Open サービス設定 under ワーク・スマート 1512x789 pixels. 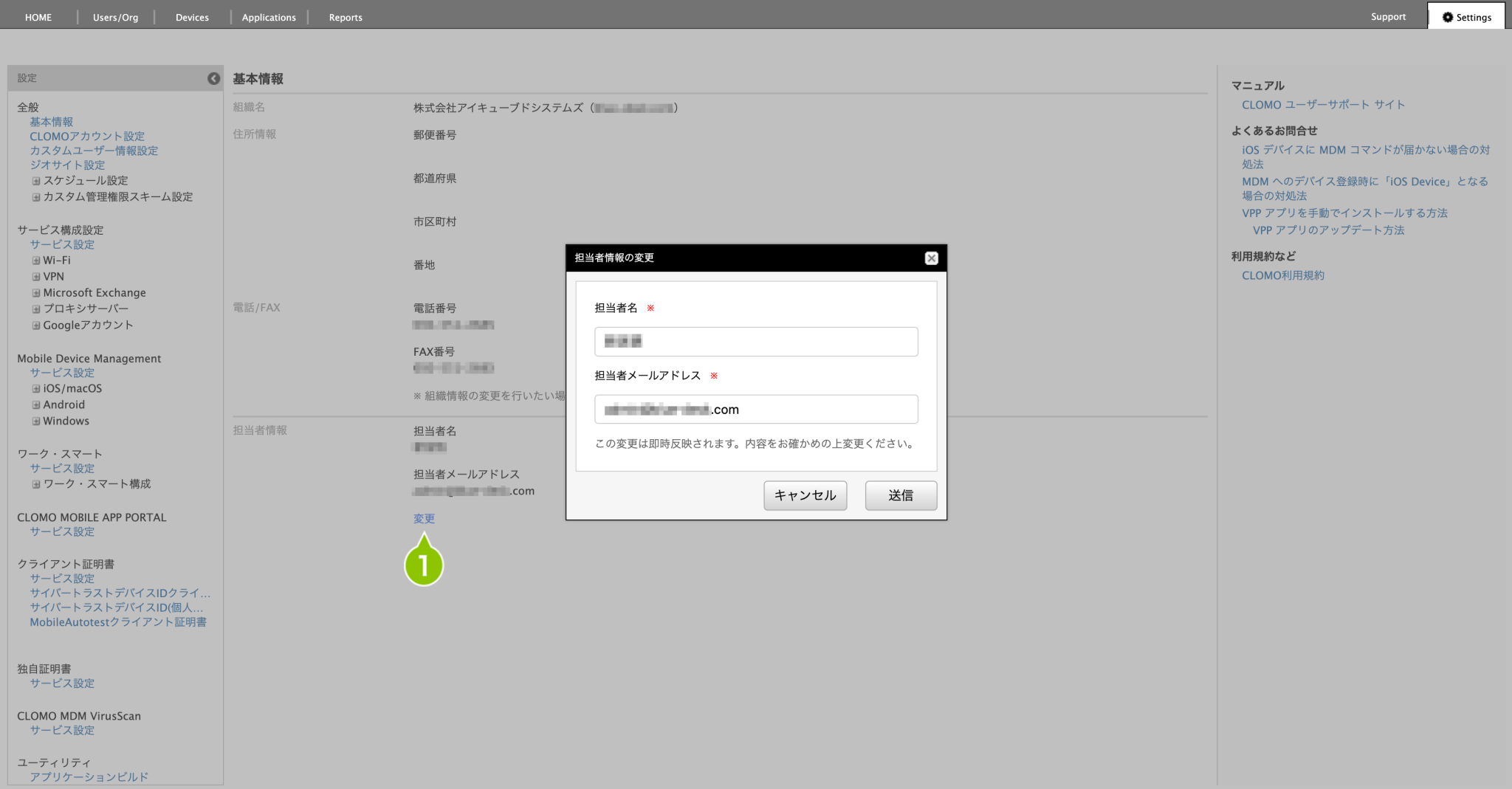click(x=62, y=469)
